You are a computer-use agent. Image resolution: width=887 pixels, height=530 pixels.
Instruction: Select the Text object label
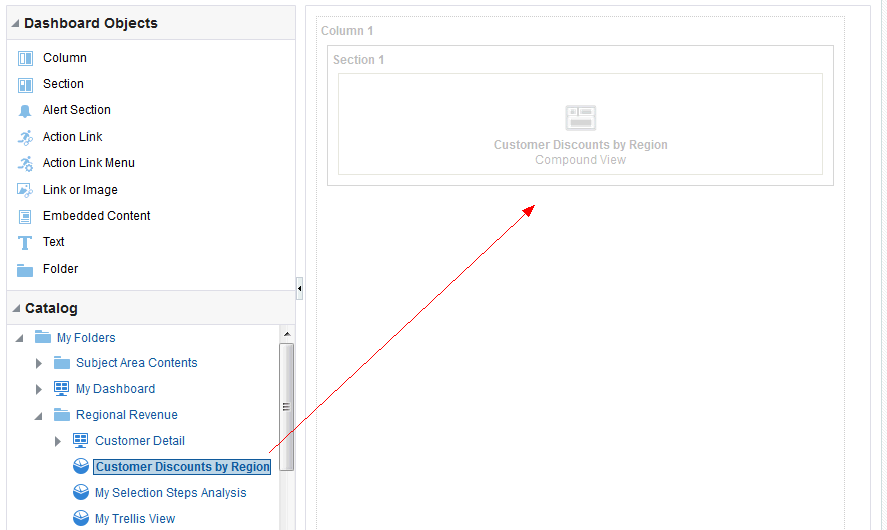54,242
